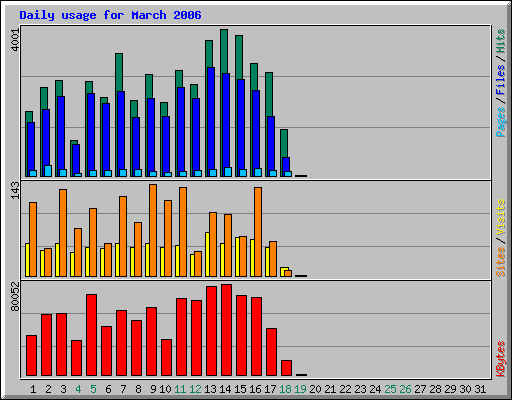Select the blue Files bar for day 4
This screenshot has height=400, width=512.
coord(76,159)
